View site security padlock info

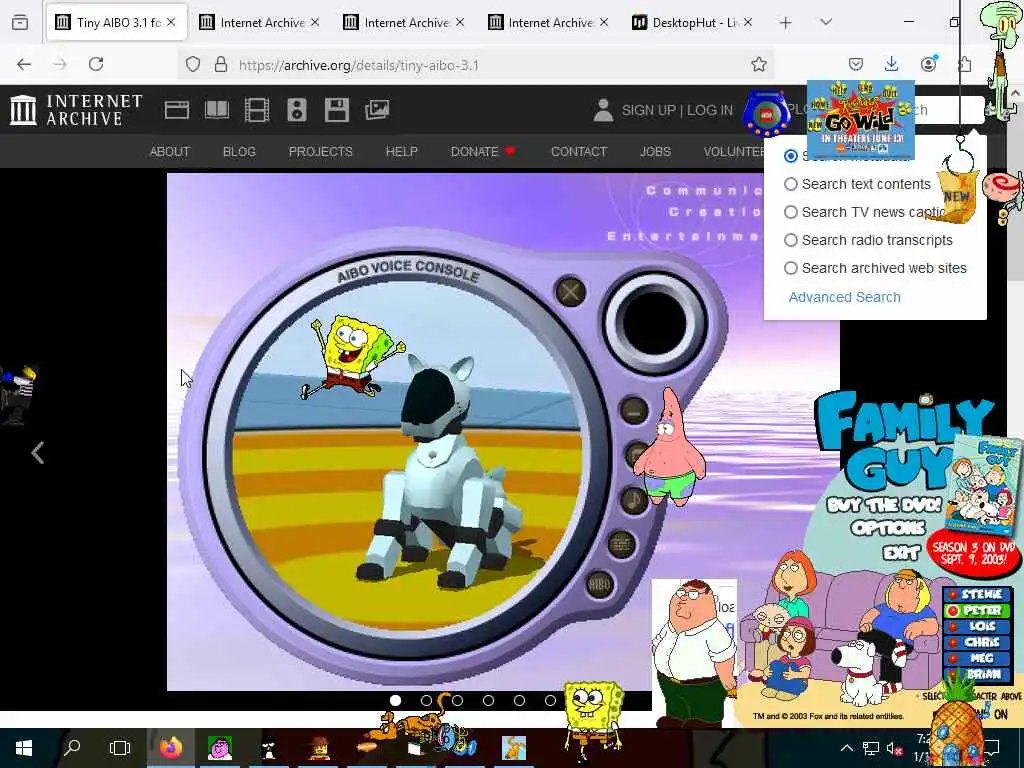point(221,64)
